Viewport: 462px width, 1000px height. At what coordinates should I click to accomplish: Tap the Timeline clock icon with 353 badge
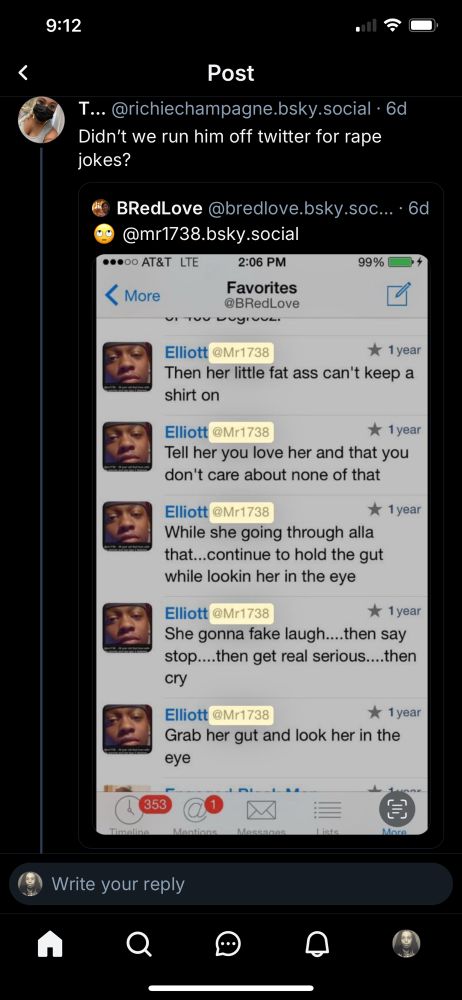pyautogui.click(x=131, y=811)
